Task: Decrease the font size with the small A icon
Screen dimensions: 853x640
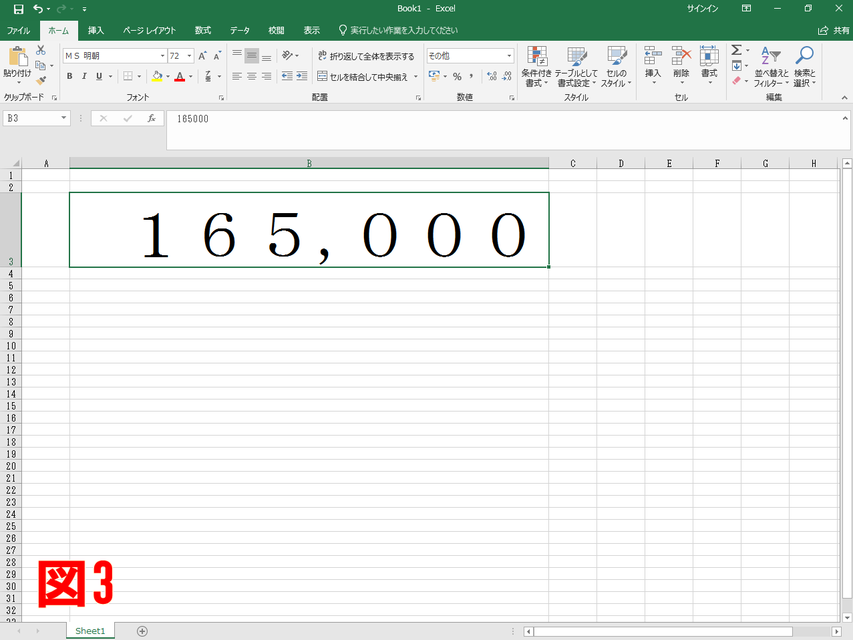Action: pos(217,56)
